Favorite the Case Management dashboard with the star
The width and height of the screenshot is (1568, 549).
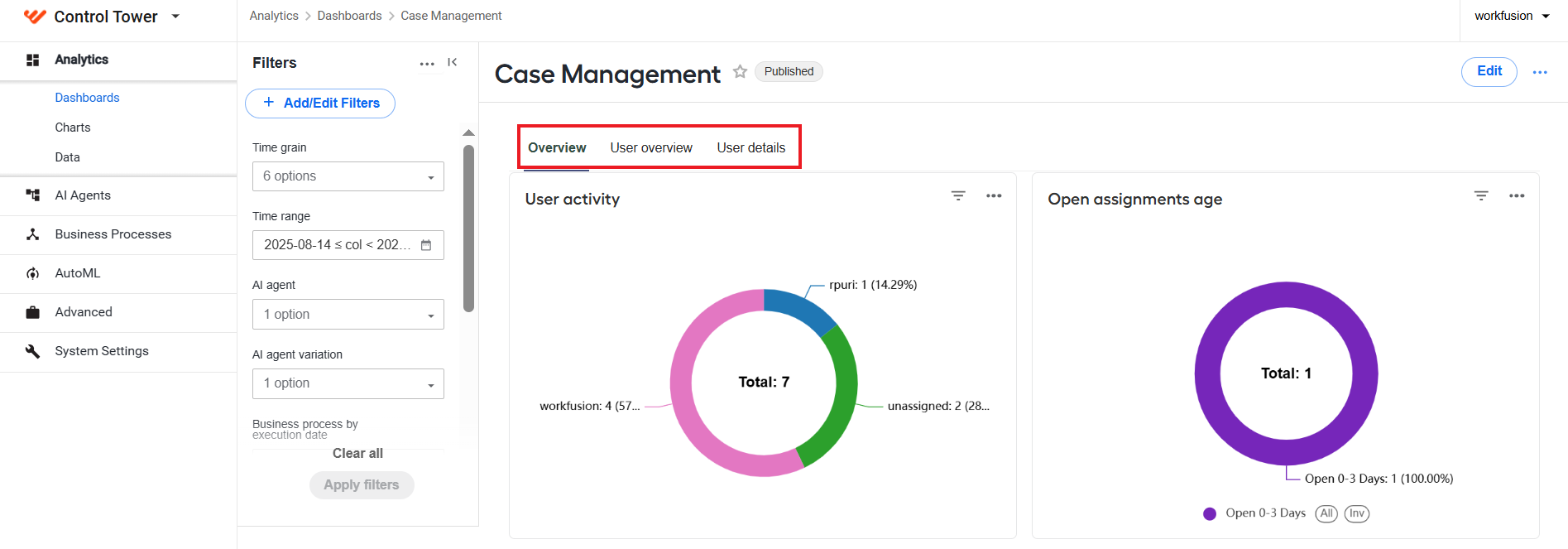pos(740,72)
